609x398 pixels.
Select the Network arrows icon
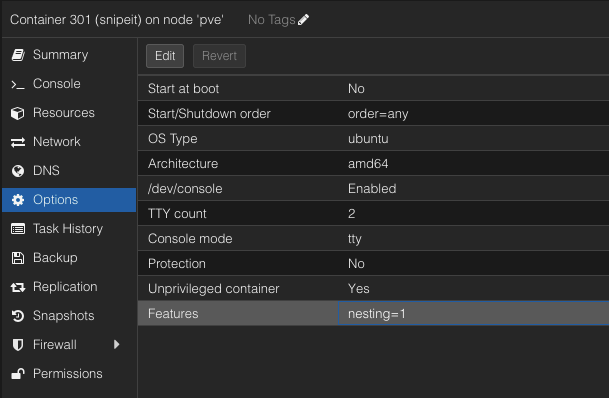pos(18,142)
